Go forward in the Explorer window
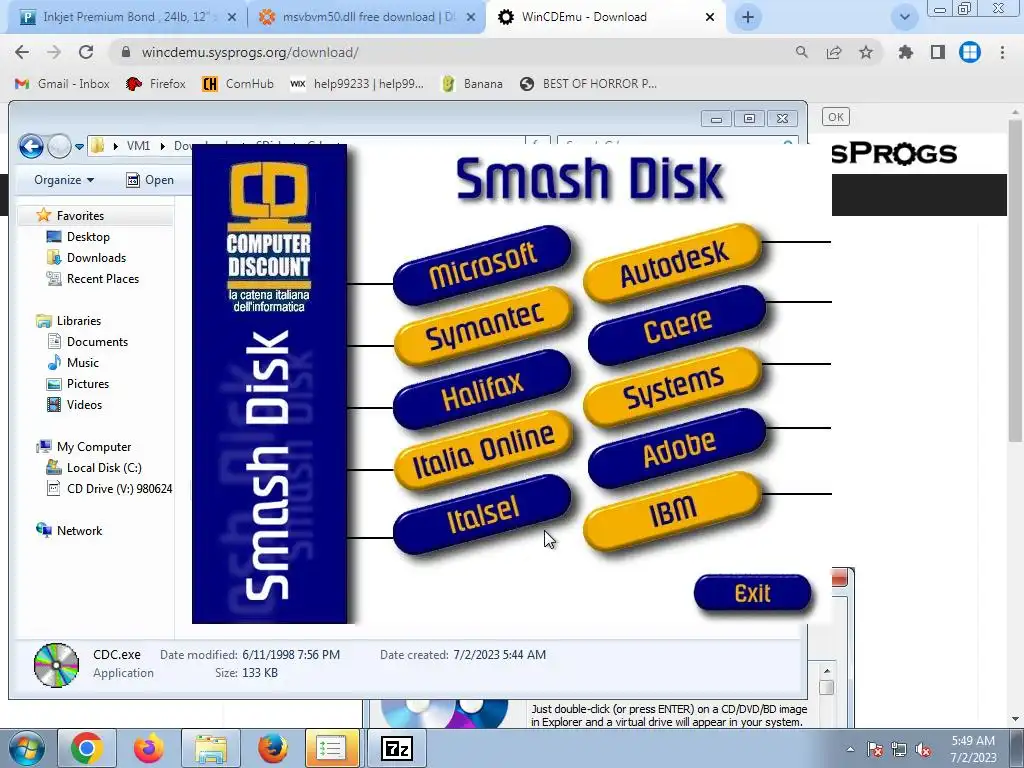 [59, 146]
